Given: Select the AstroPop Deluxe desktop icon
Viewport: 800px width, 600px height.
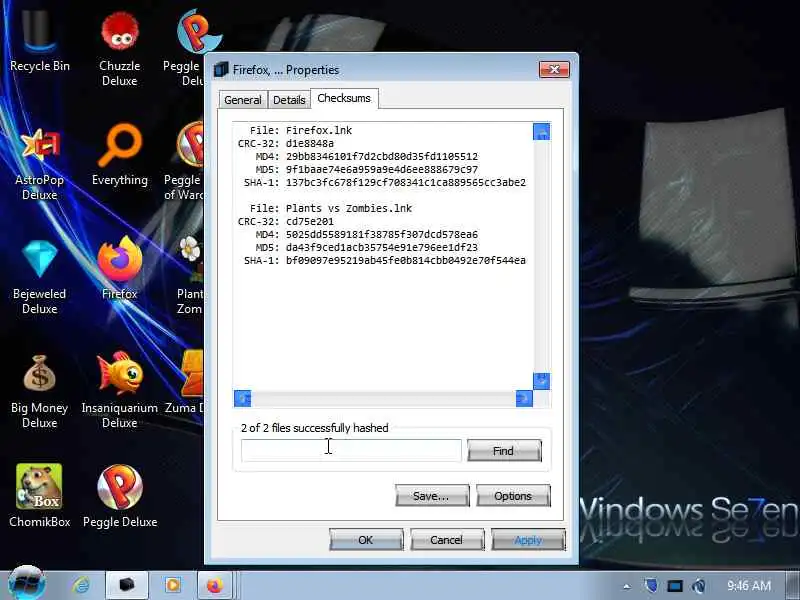Looking at the screenshot, I should point(40,163).
